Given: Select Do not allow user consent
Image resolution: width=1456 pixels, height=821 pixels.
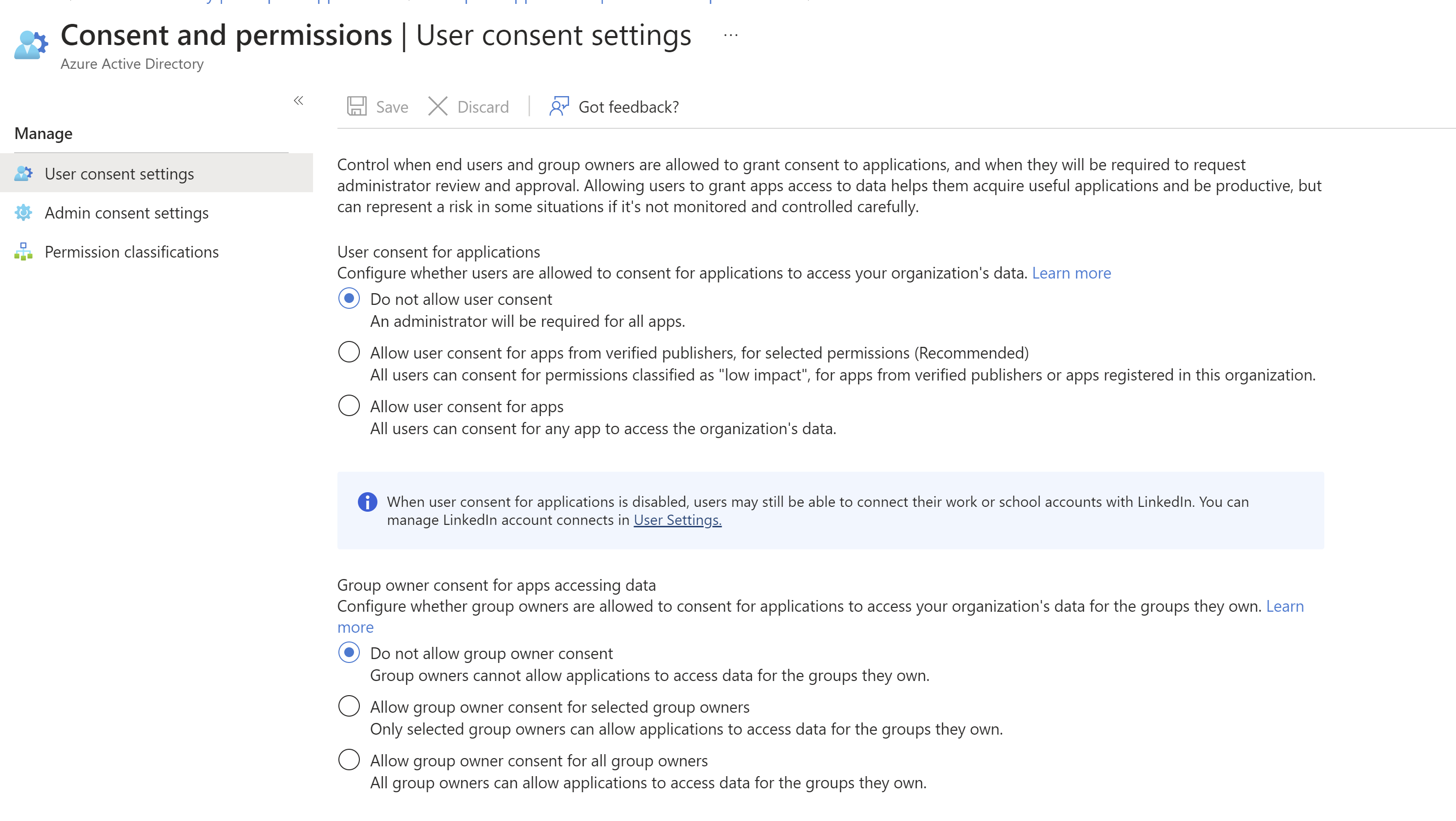Looking at the screenshot, I should [x=349, y=299].
